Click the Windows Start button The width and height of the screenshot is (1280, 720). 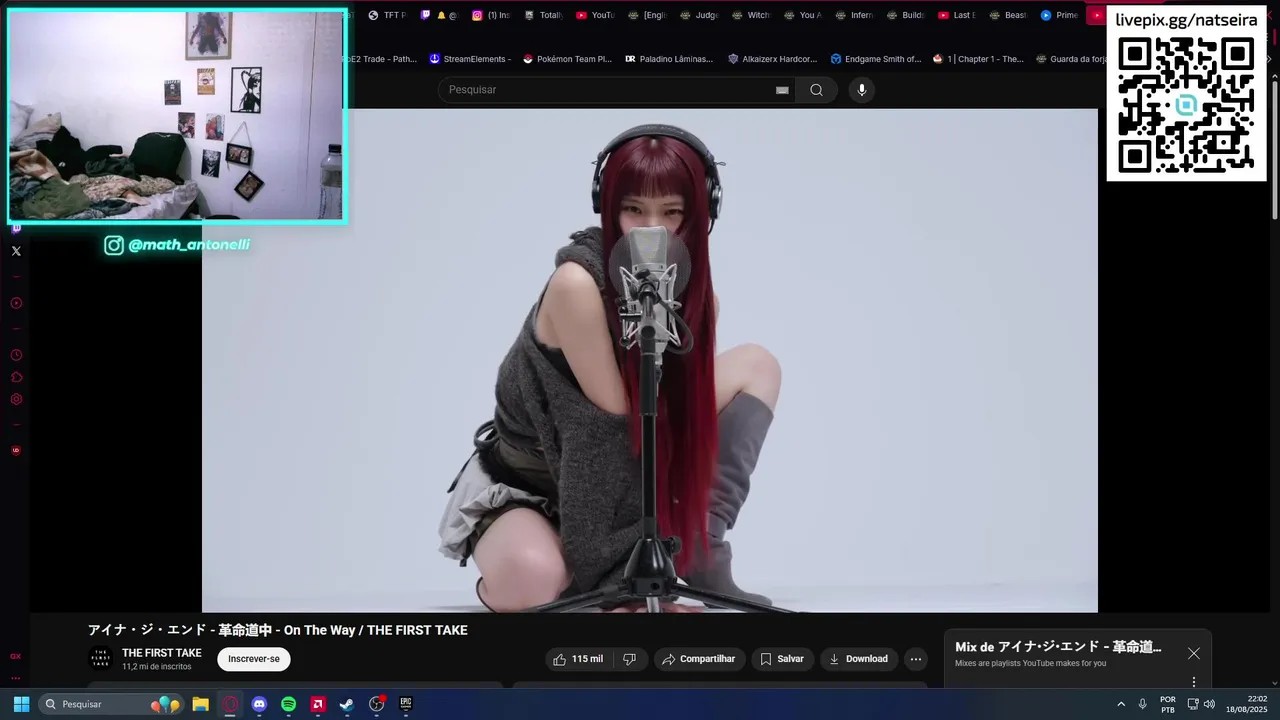(21, 704)
